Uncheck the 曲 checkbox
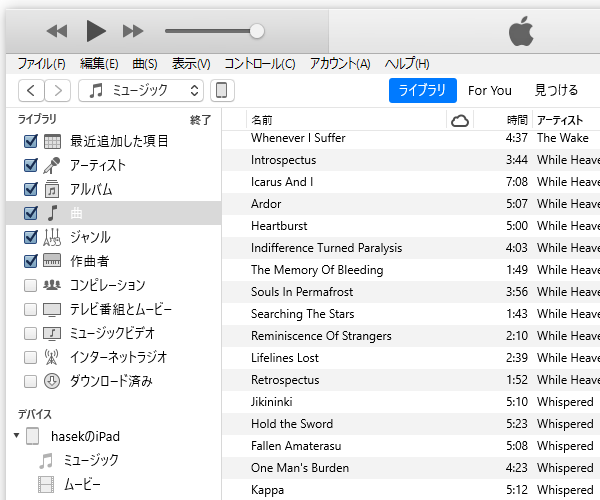600x500 pixels. pos(31,213)
